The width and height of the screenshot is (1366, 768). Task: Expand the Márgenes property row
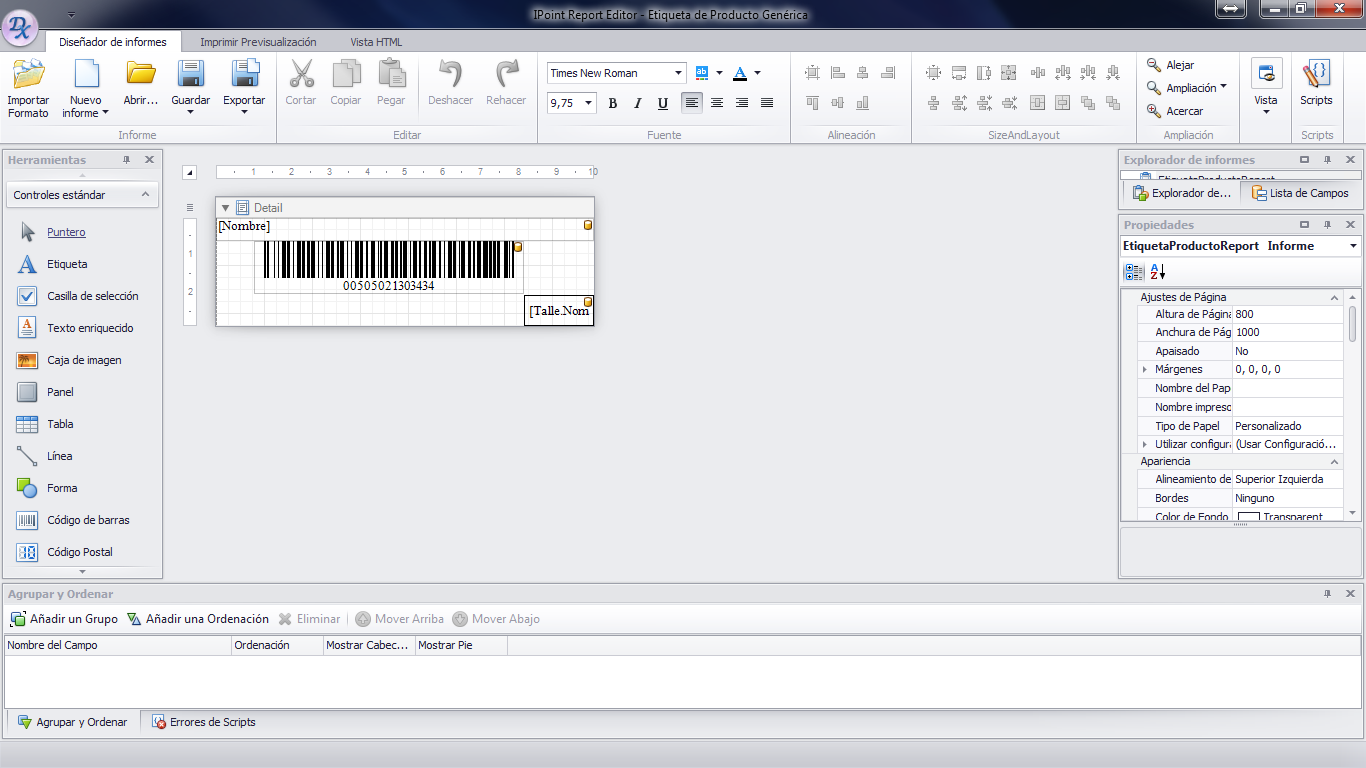point(1145,370)
